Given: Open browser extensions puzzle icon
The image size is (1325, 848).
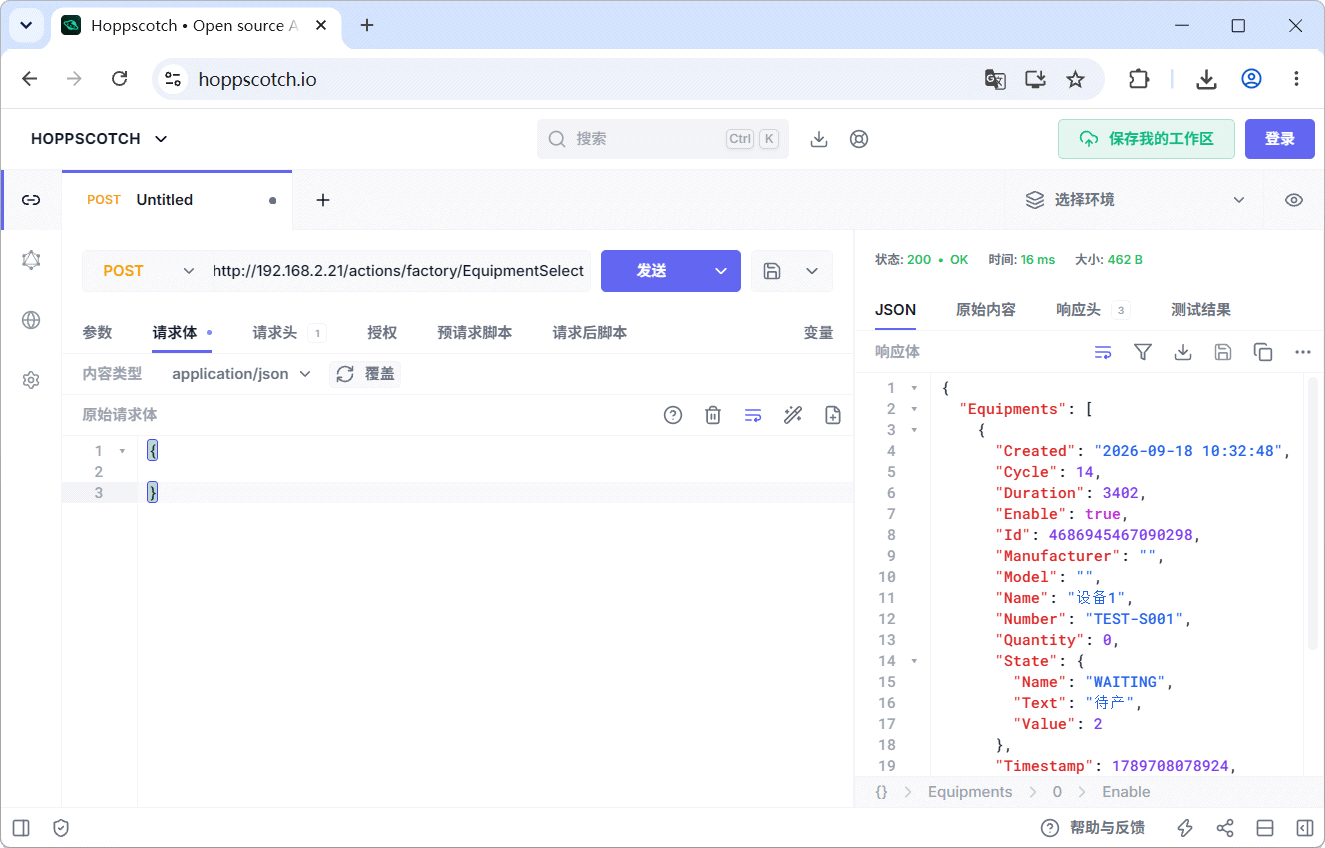Looking at the screenshot, I should coord(1139,79).
